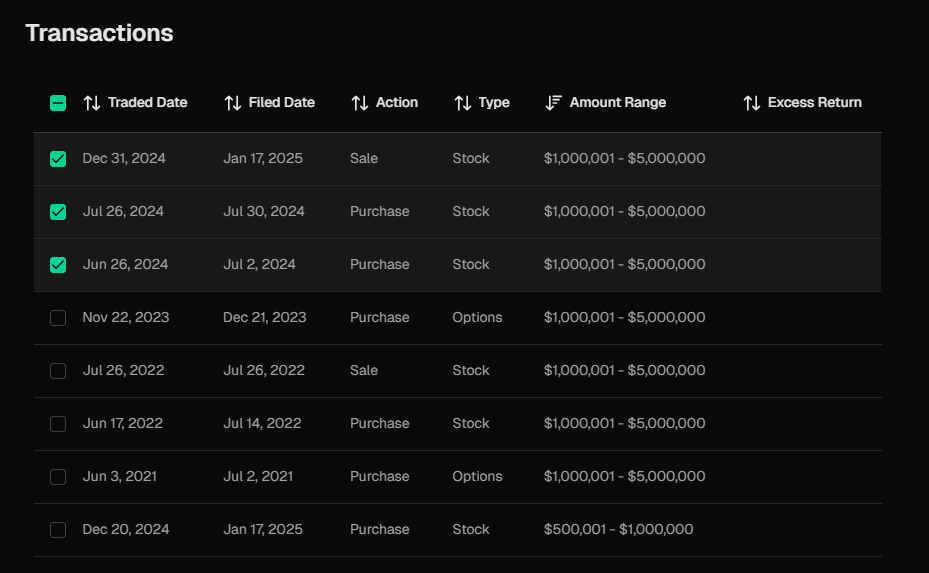
Task: Click sort arrows icon beside Type
Action: click(463, 103)
